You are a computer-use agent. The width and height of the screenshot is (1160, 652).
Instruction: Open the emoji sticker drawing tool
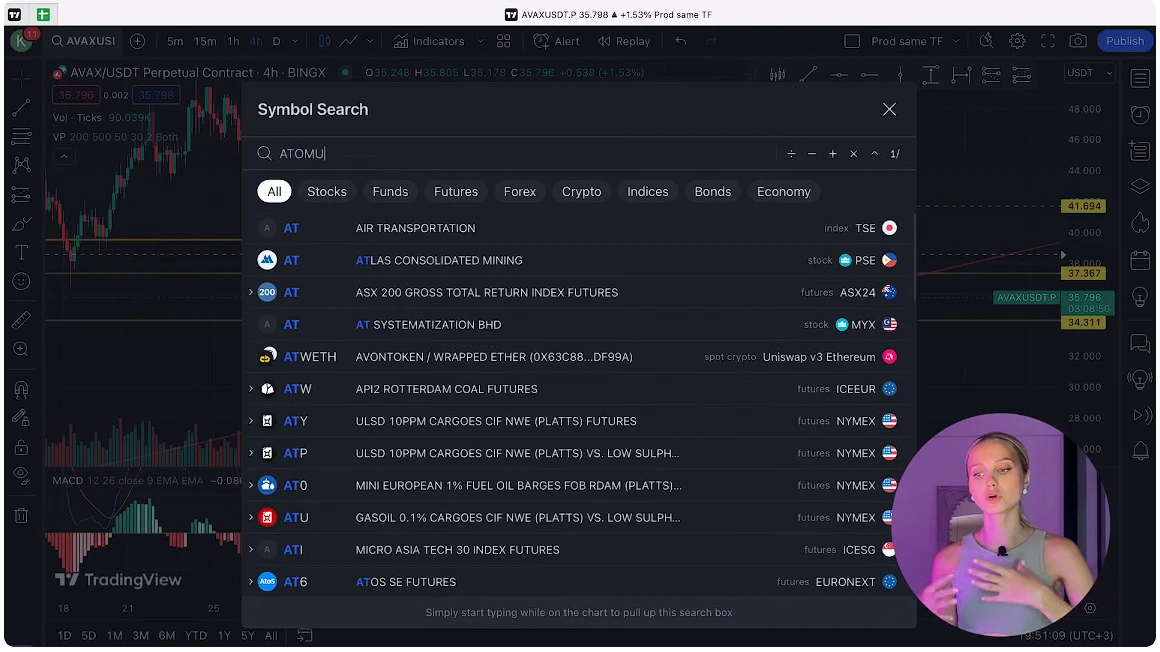point(20,281)
